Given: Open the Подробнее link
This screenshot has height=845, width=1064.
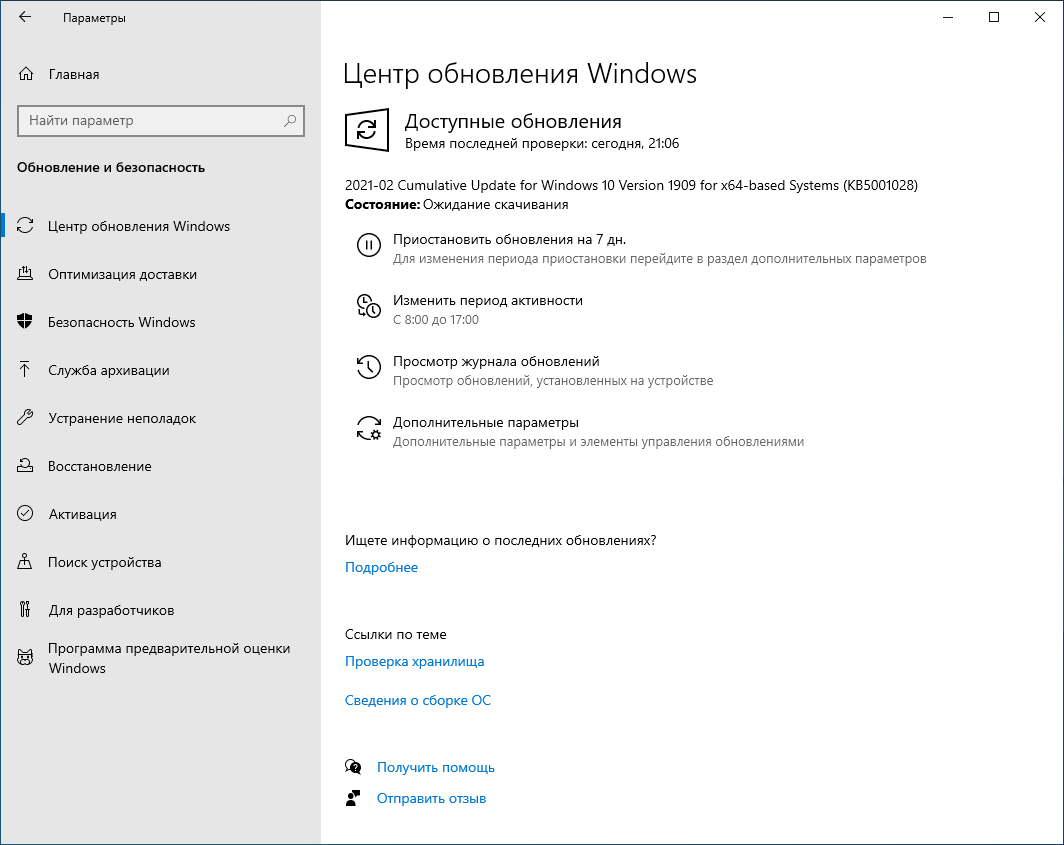Looking at the screenshot, I should [380, 567].
